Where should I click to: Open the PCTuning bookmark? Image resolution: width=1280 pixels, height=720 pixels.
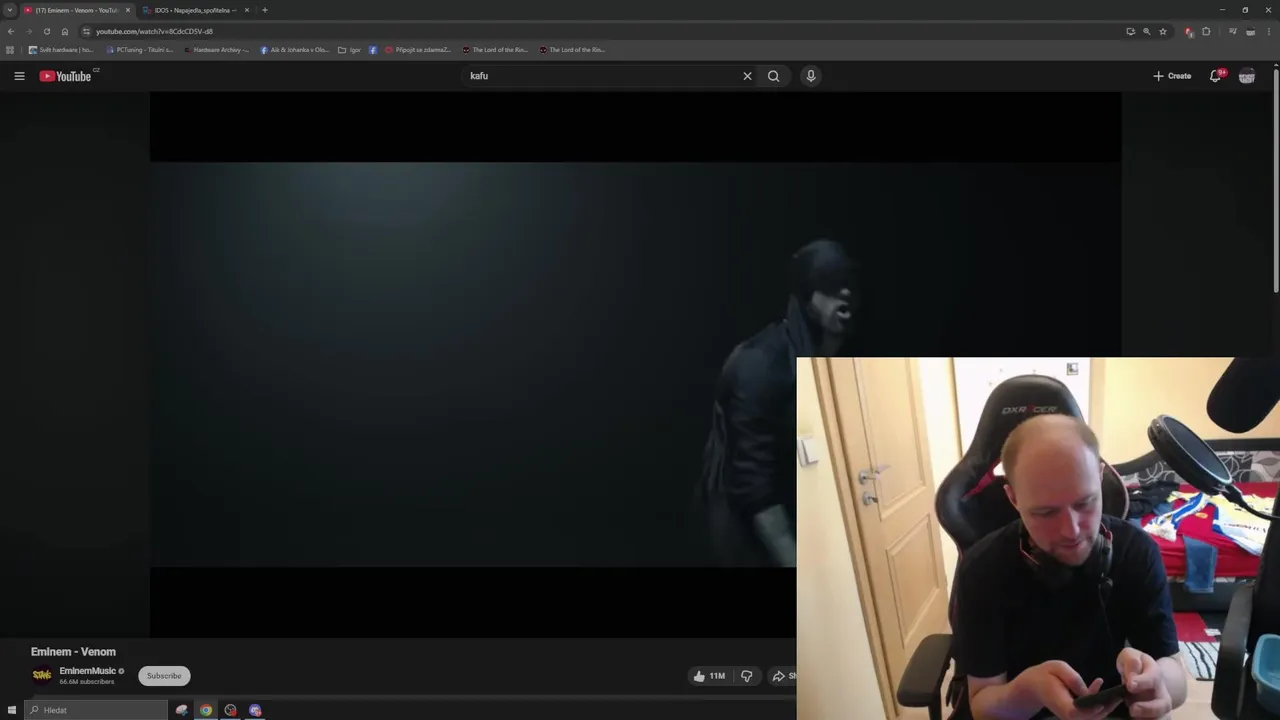click(x=139, y=50)
